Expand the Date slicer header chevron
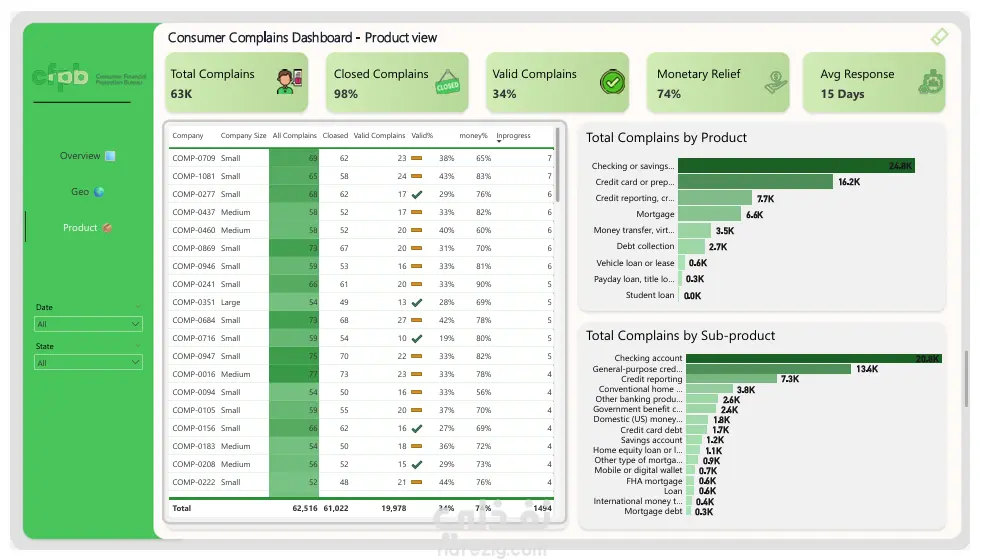Image resolution: width=983 pixels, height=560 pixels. [137, 307]
